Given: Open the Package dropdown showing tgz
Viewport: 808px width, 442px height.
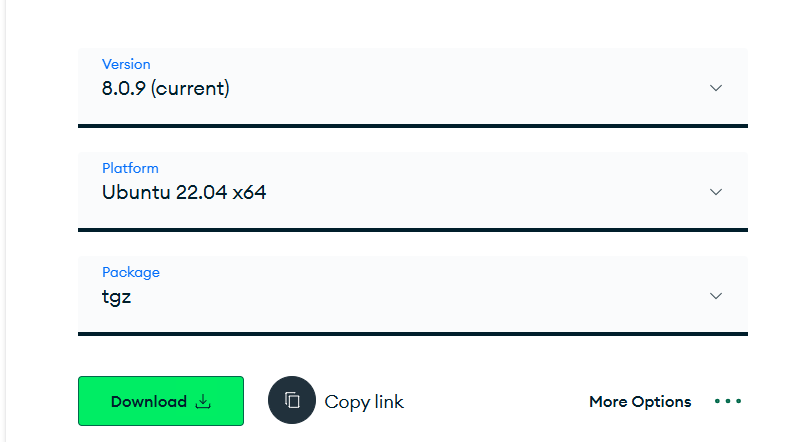Looking at the screenshot, I should coord(413,296).
